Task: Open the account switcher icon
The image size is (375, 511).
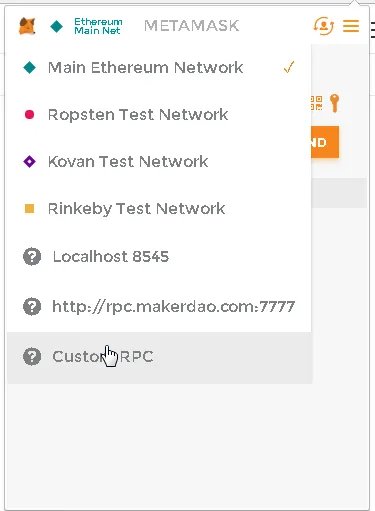Action: click(323, 26)
